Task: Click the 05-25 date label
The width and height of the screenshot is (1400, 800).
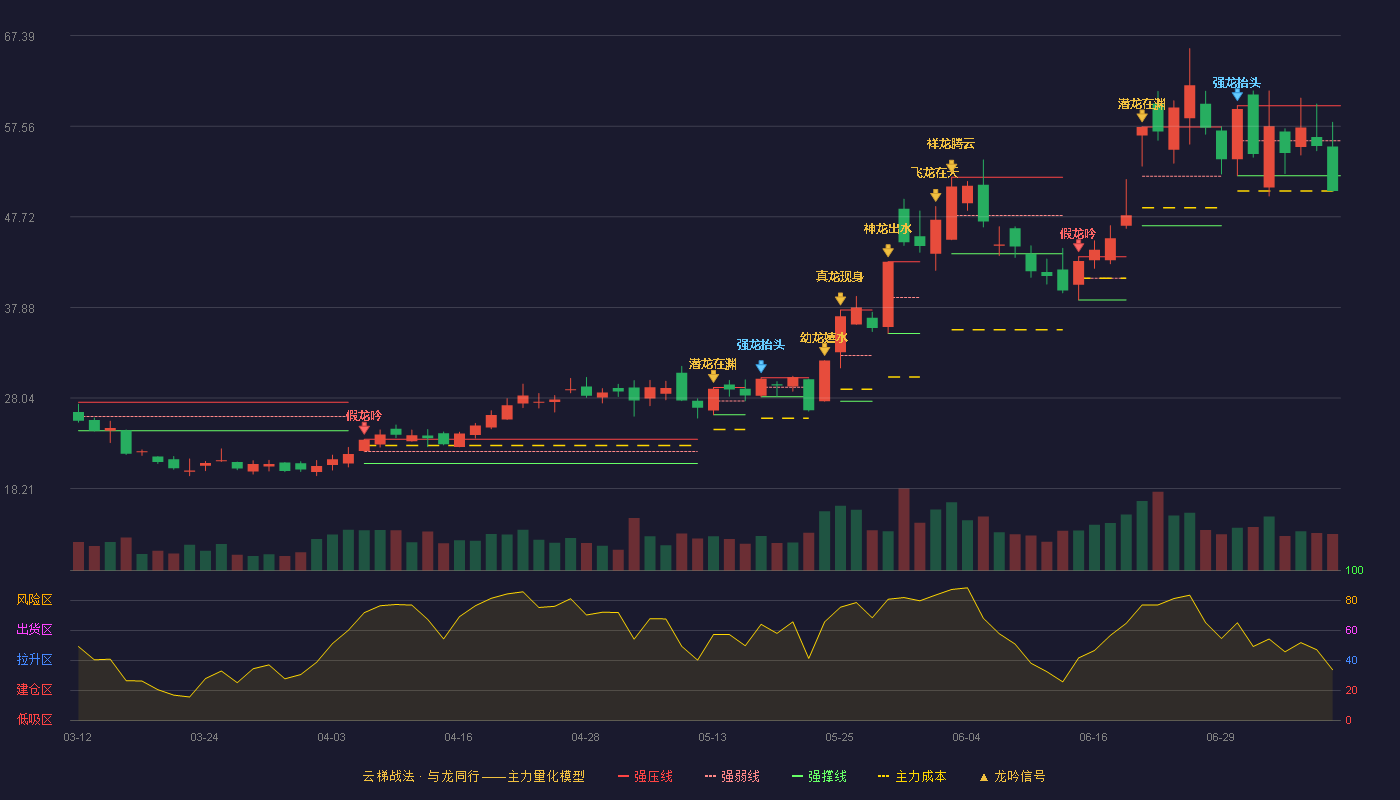Action: click(839, 737)
